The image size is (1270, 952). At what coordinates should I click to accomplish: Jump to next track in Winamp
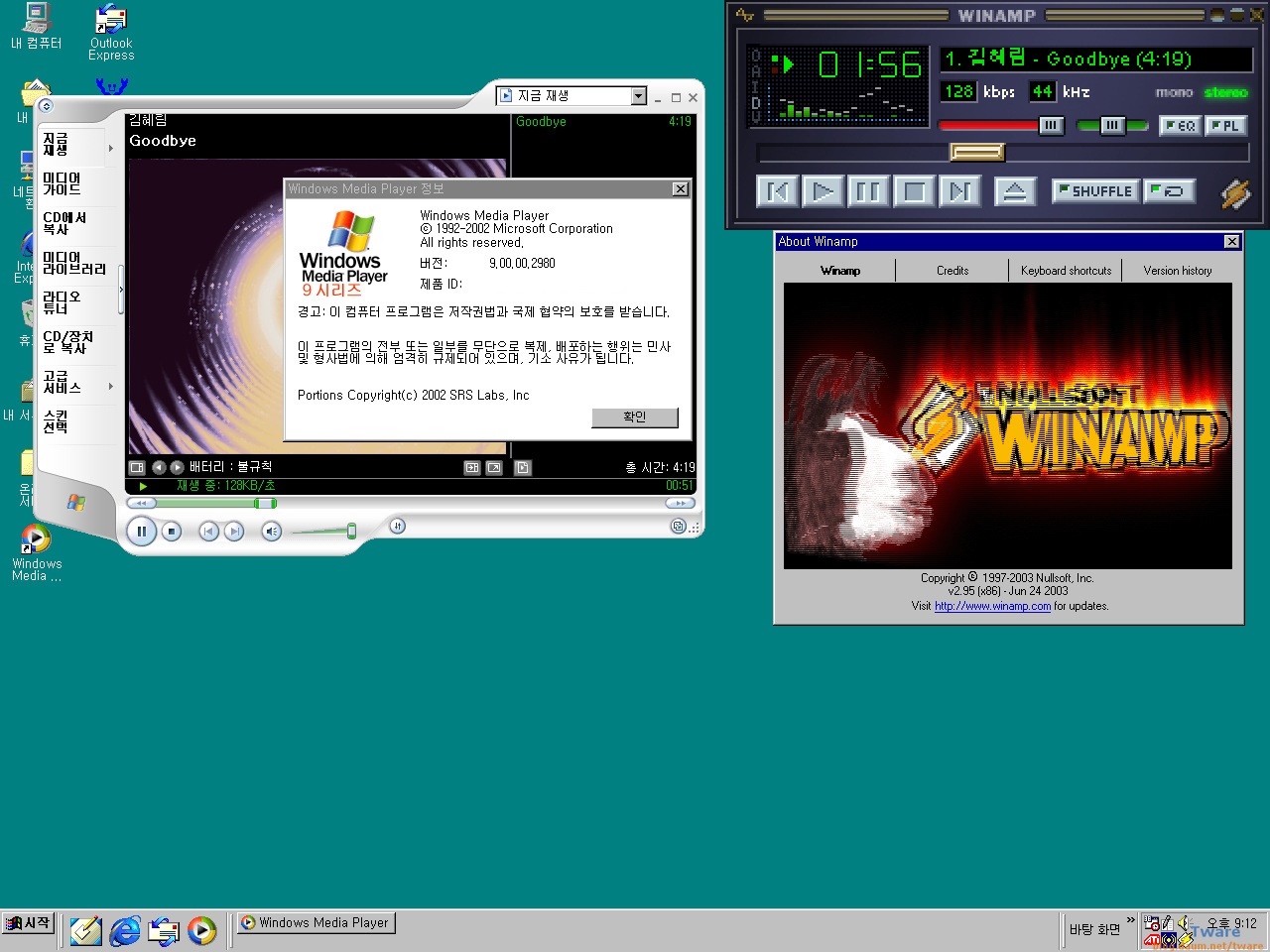[x=959, y=191]
